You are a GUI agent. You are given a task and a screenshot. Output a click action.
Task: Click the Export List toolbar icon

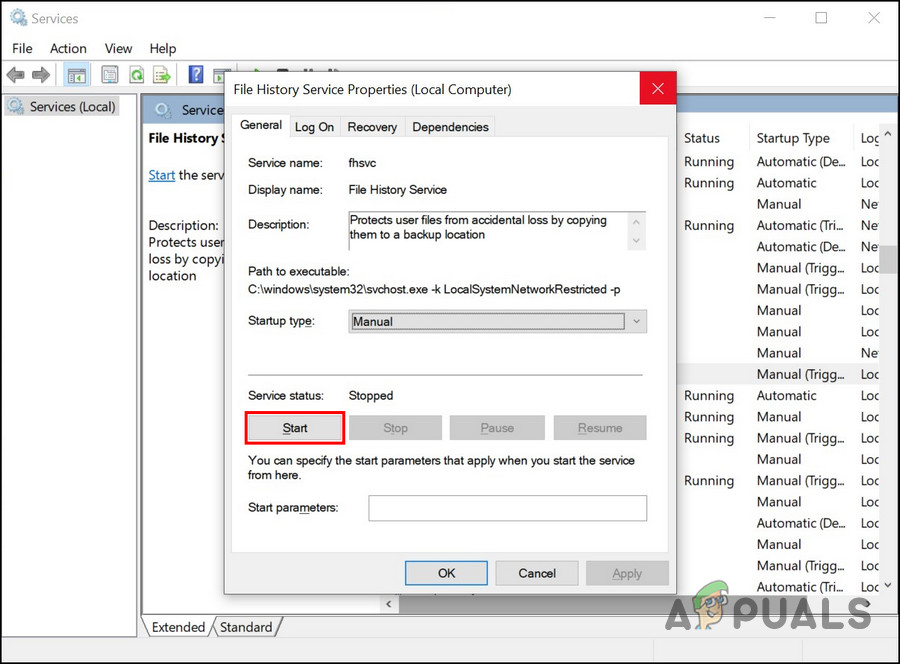tap(162, 75)
